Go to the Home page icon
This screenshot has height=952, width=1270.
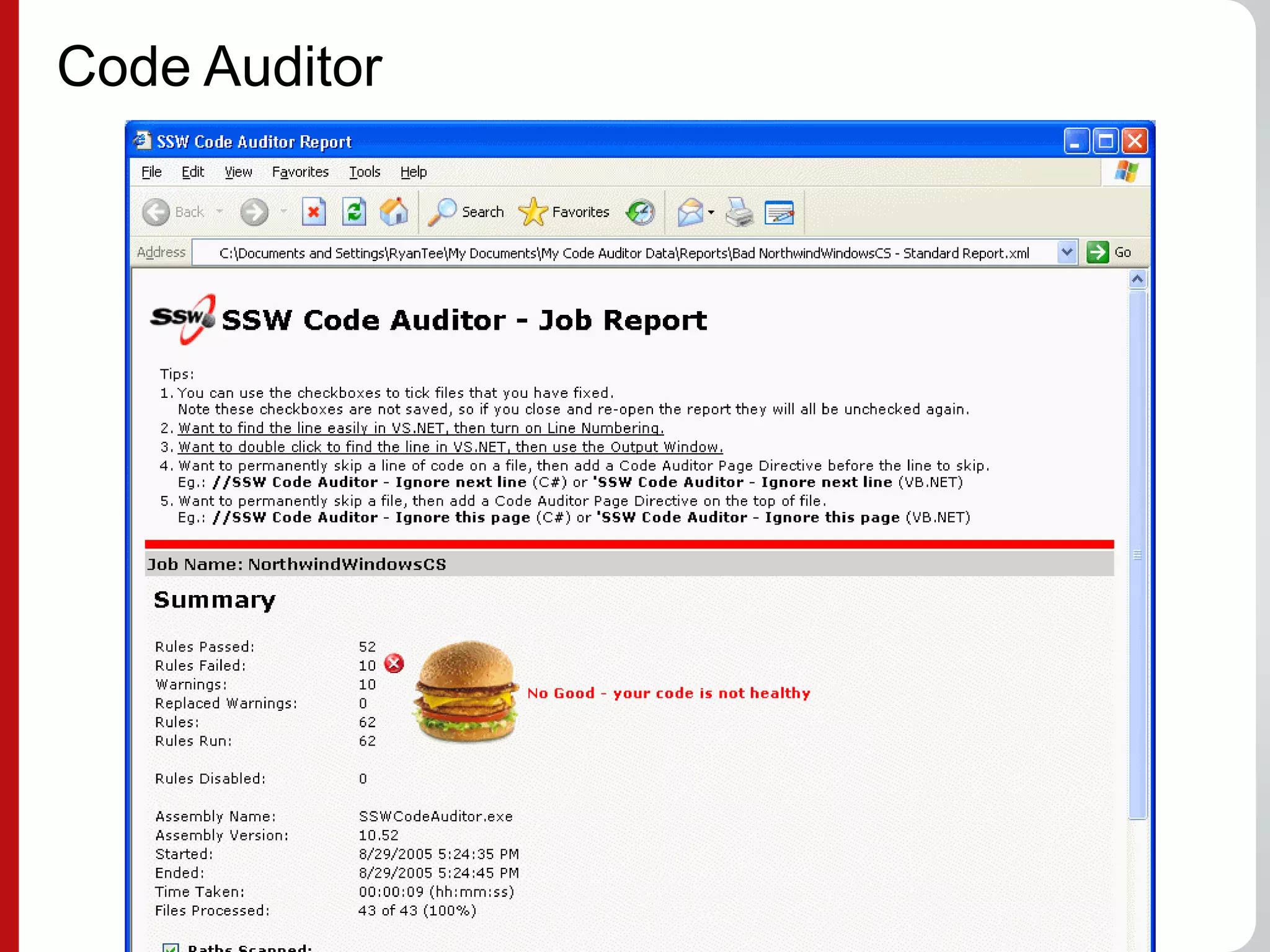(x=394, y=213)
